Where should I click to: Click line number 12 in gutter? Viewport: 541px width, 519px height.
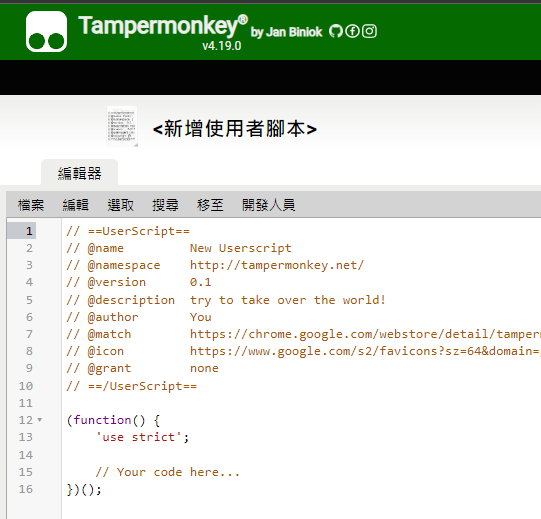coord(26,420)
